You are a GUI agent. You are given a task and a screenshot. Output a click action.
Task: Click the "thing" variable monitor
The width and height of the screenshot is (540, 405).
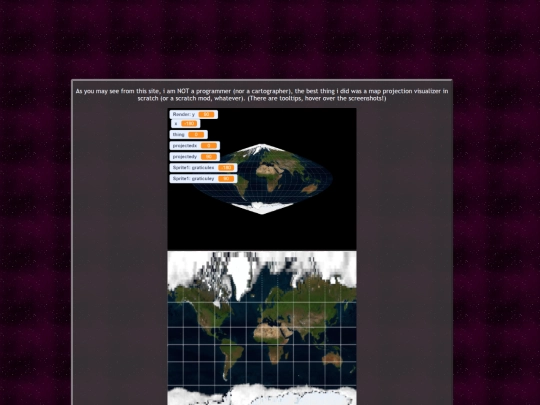188,135
